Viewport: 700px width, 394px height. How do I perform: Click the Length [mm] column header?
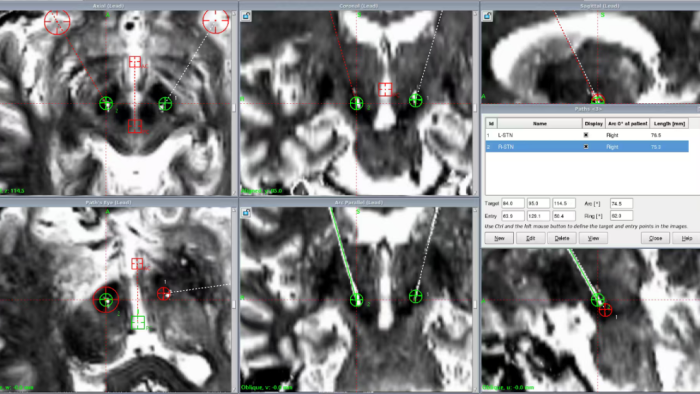669,124
